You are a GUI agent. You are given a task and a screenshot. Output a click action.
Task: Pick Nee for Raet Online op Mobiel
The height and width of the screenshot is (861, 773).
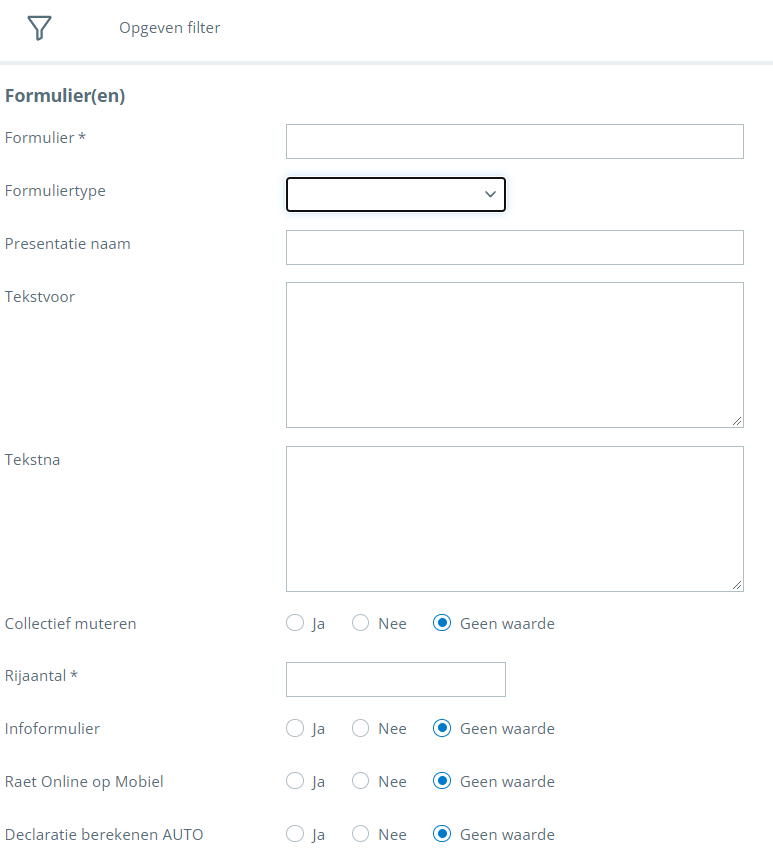click(x=361, y=781)
